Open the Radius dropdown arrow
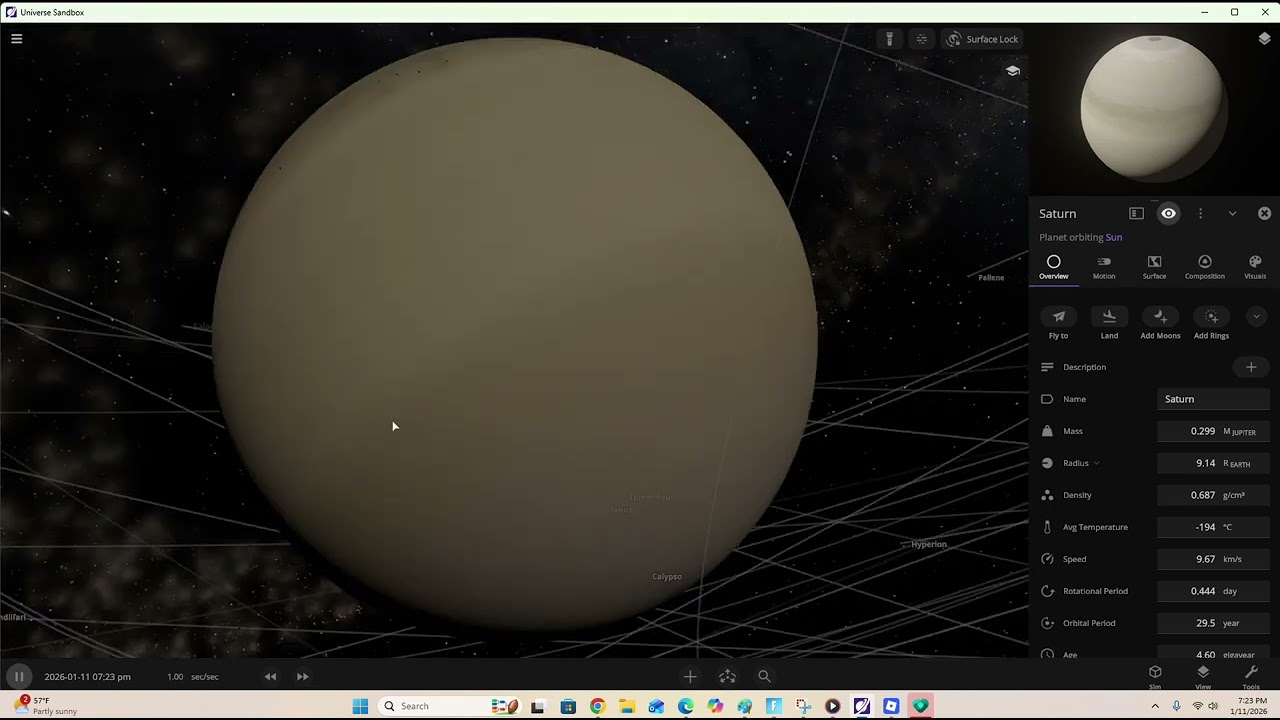Screen dimensions: 1280x720 (x=1096, y=463)
